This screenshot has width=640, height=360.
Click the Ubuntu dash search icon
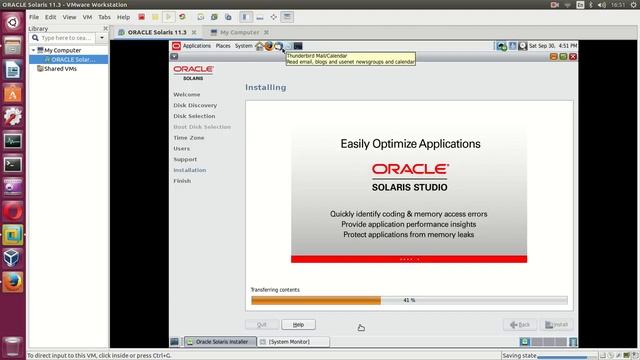(x=13, y=22)
